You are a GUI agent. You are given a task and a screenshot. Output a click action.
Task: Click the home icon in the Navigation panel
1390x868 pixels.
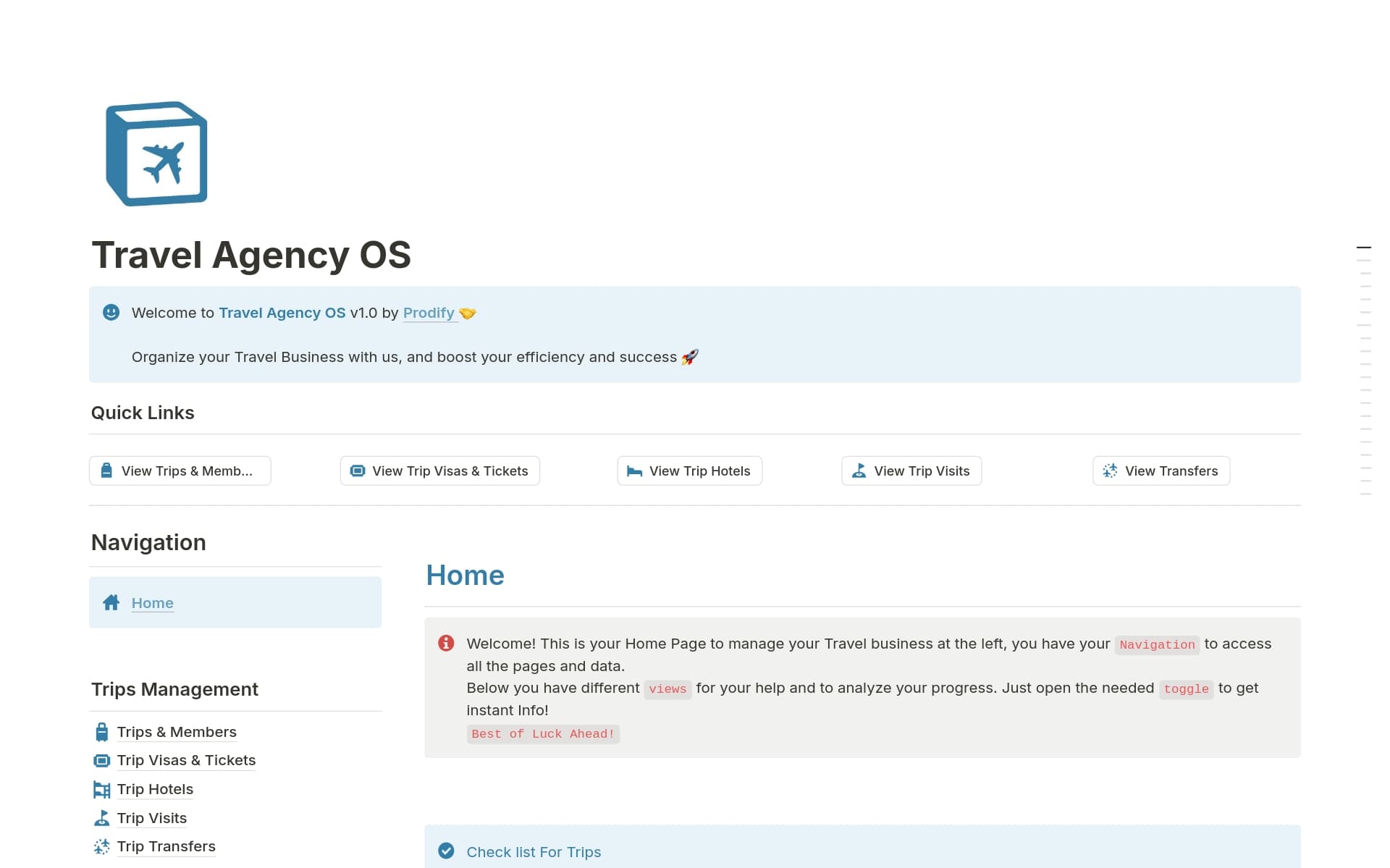tap(111, 602)
